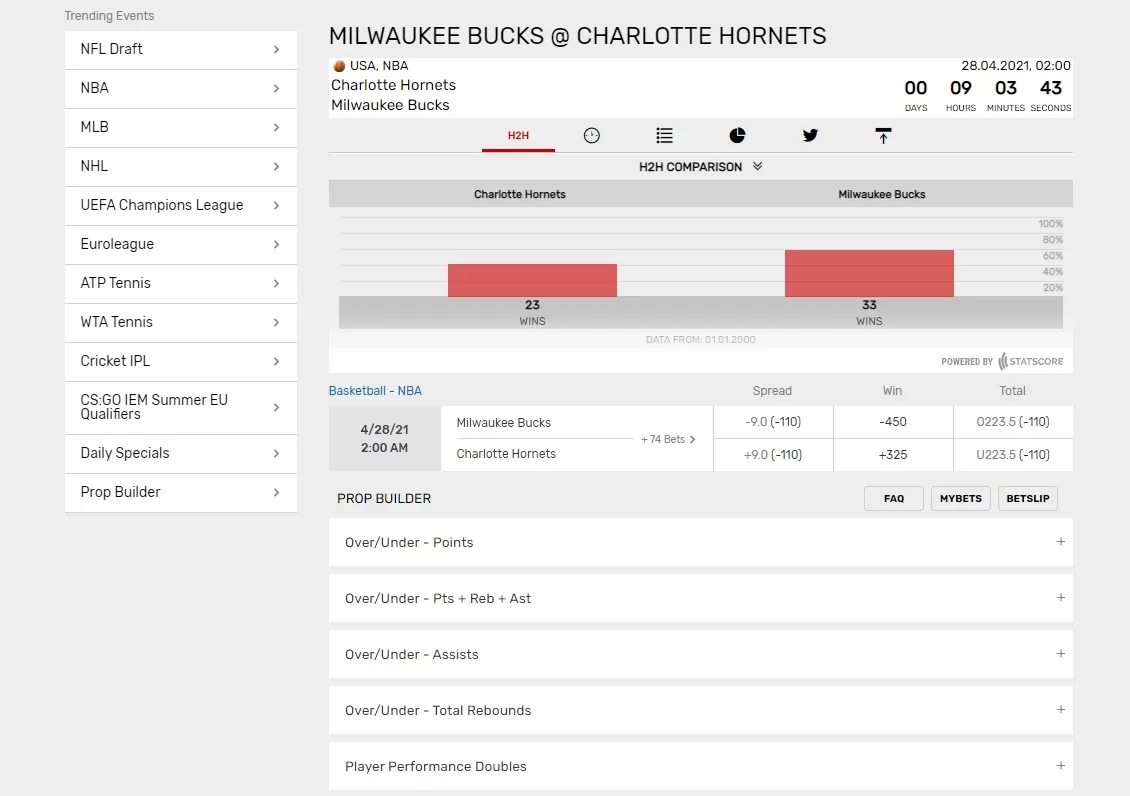Select Milwaukee Bucks spread -9.0 (-110)
The height and width of the screenshot is (796, 1130).
coord(773,421)
